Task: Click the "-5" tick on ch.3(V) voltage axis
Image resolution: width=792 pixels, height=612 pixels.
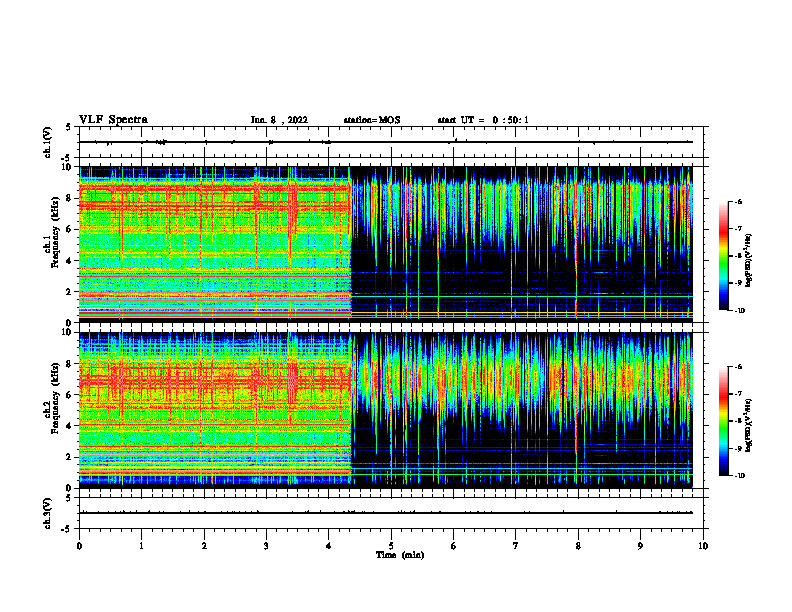Action: 67,529
